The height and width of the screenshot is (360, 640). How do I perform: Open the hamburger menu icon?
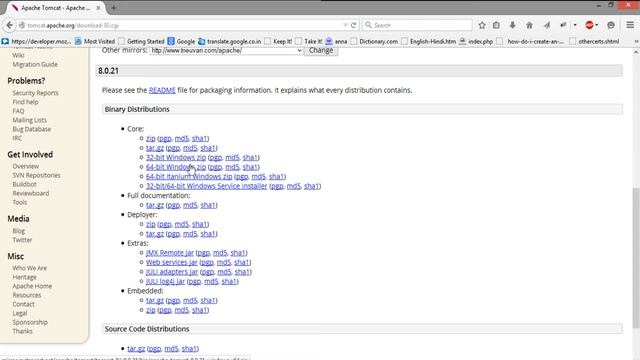tap(630, 25)
